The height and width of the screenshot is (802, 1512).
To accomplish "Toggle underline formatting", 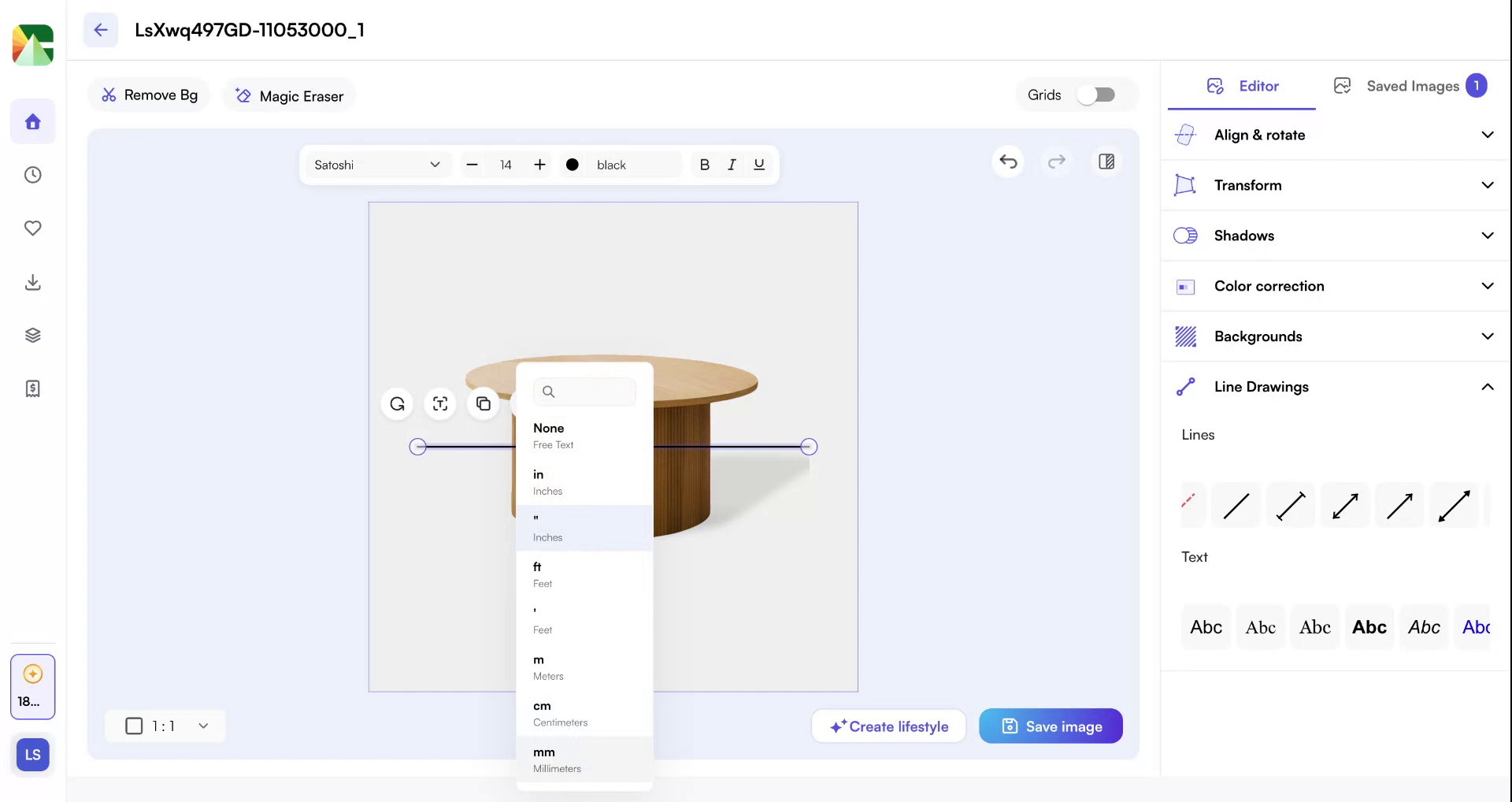I will pos(758,165).
